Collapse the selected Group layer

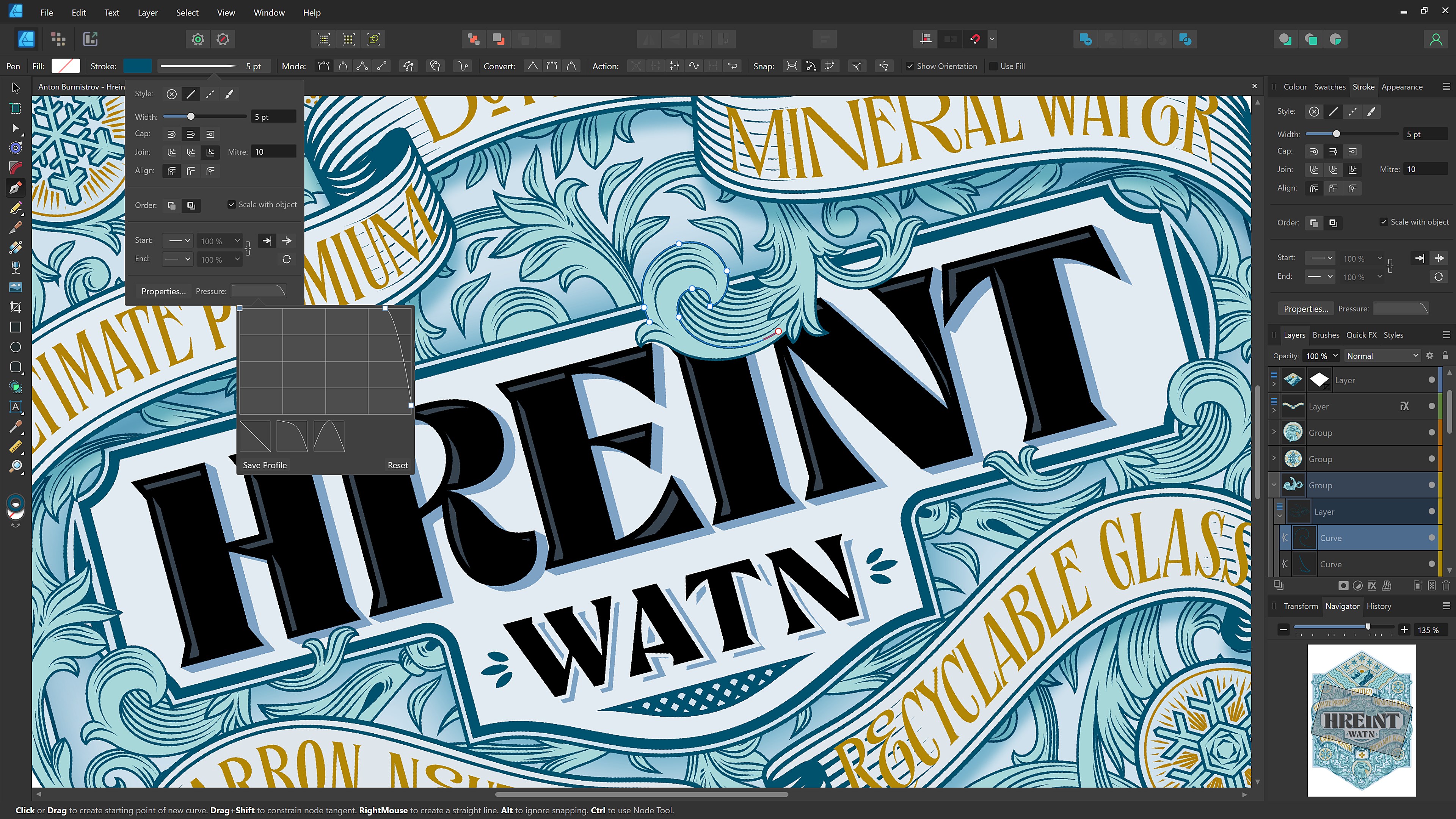1274,485
